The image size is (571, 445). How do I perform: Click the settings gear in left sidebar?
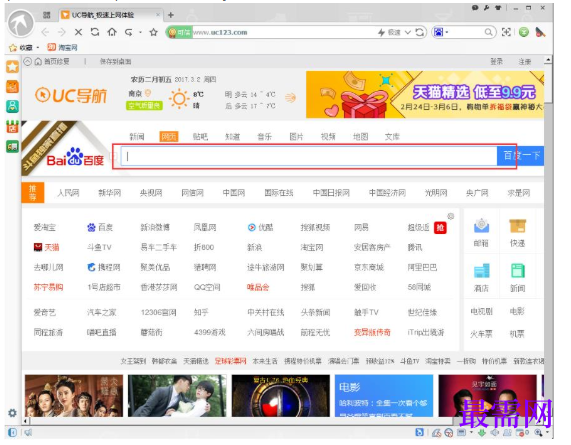[x=12, y=413]
